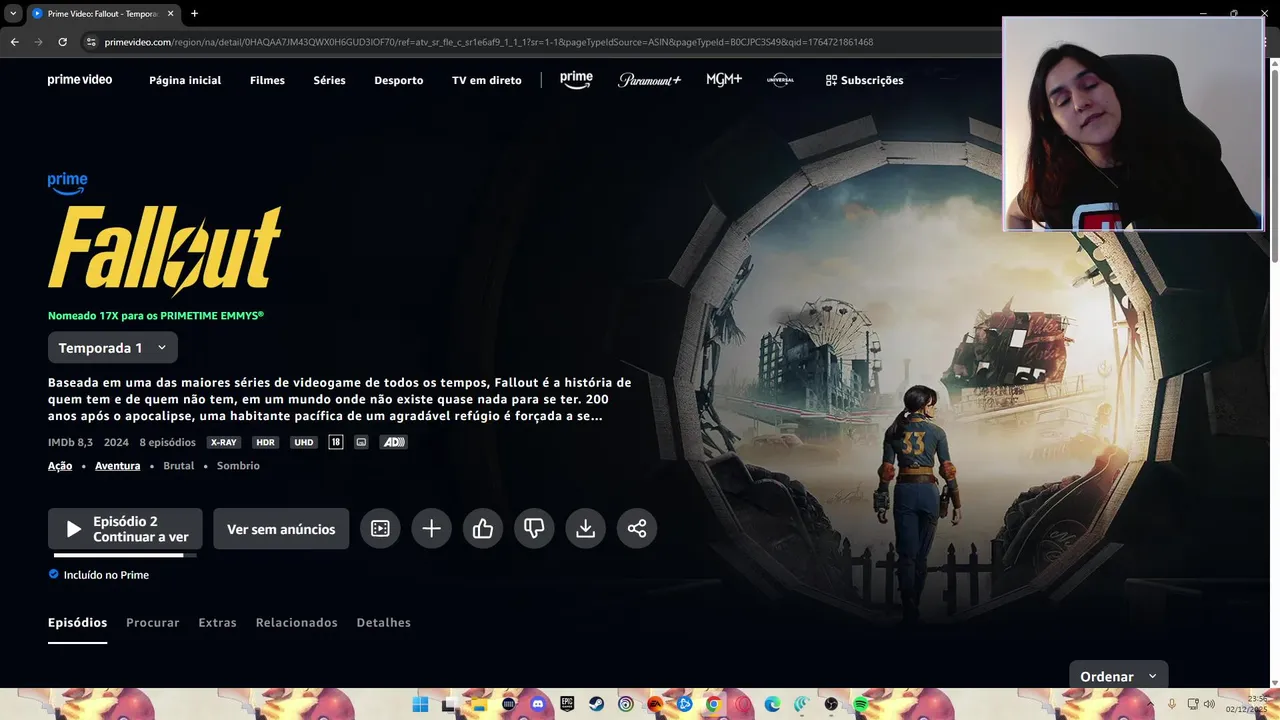Download Fallout with the download icon
1280x720 pixels.
tap(586, 529)
